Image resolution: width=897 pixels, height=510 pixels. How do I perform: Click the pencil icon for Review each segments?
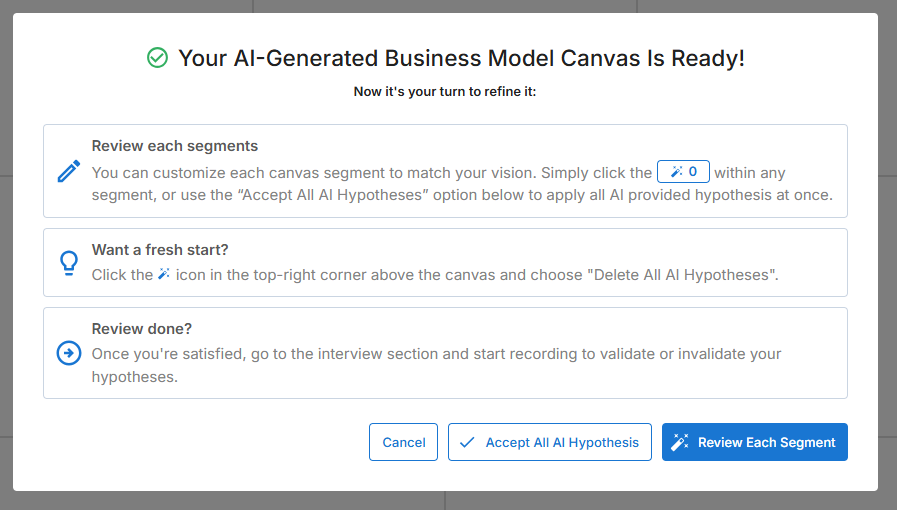coord(69,171)
